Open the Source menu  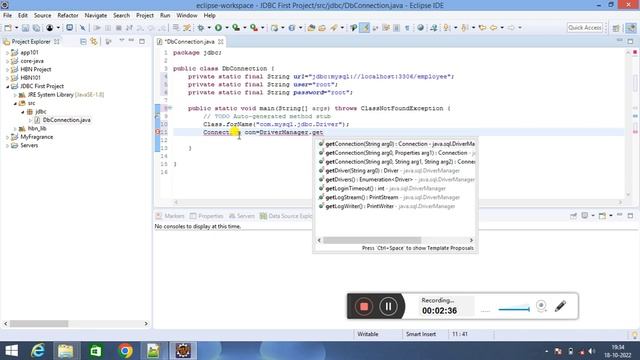[42, 15]
